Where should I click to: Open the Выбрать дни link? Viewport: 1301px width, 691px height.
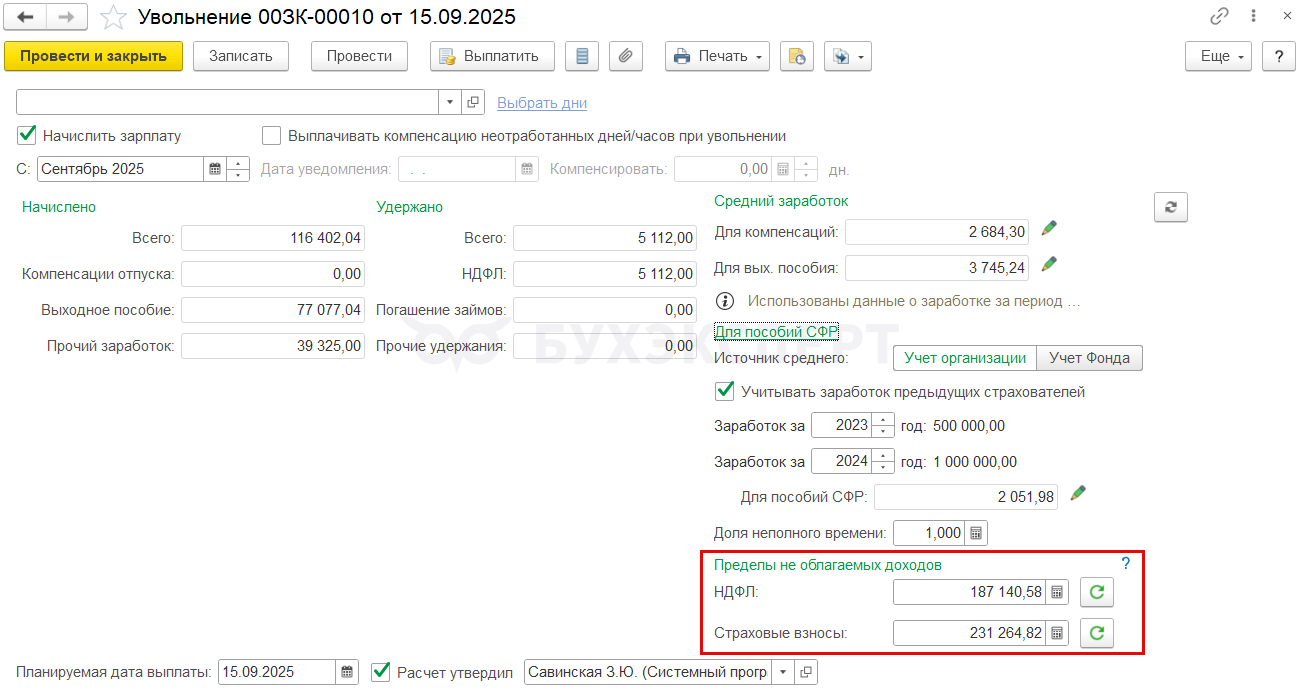pos(542,103)
